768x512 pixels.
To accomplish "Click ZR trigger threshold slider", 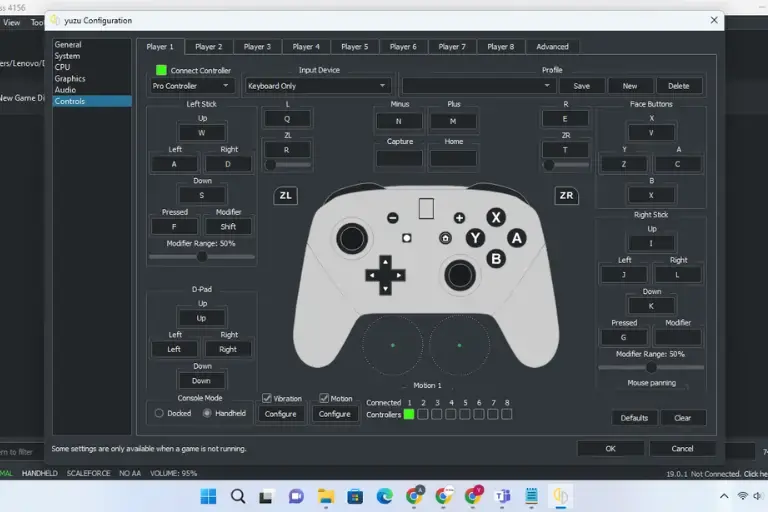I will (x=565, y=165).
